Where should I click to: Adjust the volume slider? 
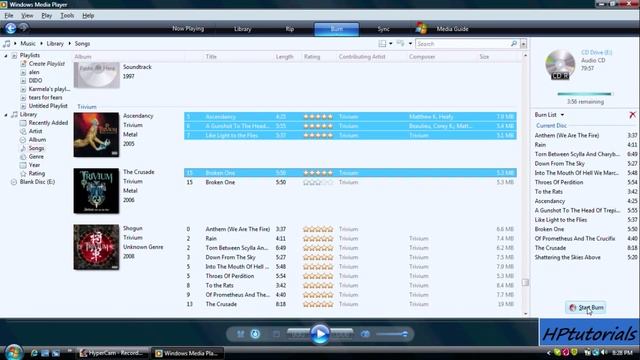click(392, 334)
